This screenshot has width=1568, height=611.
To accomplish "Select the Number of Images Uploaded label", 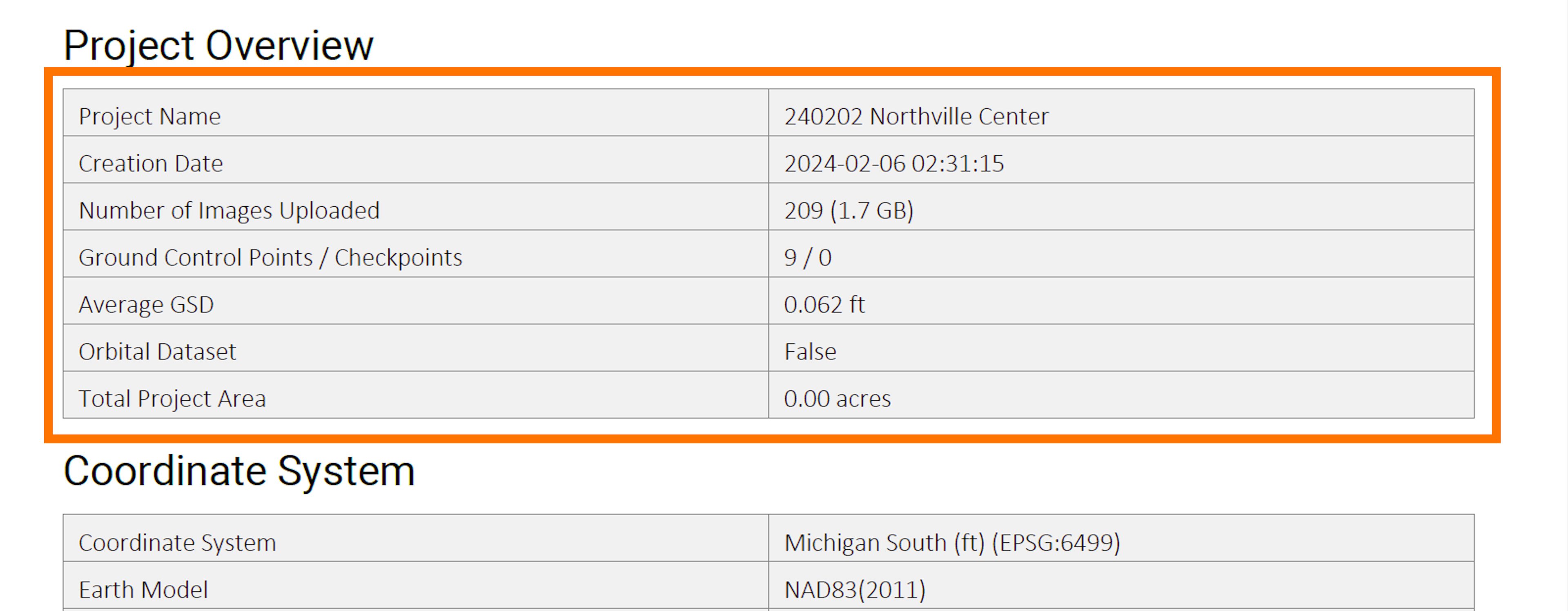I will 229,211.
